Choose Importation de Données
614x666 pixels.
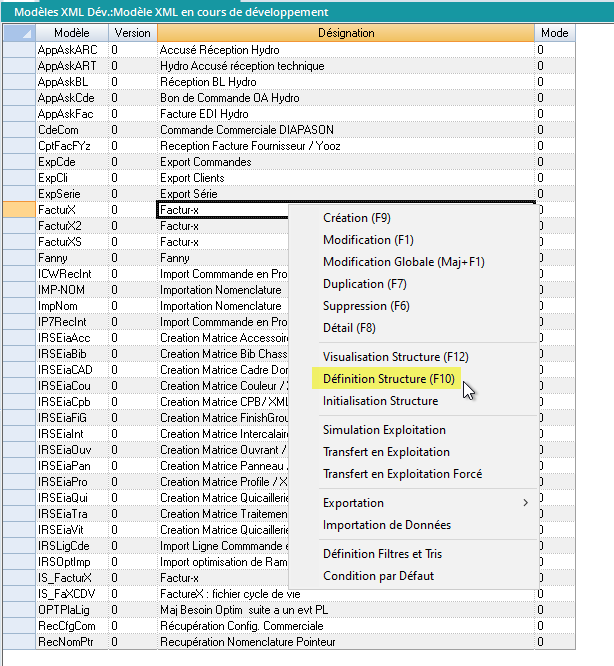[x=386, y=525]
